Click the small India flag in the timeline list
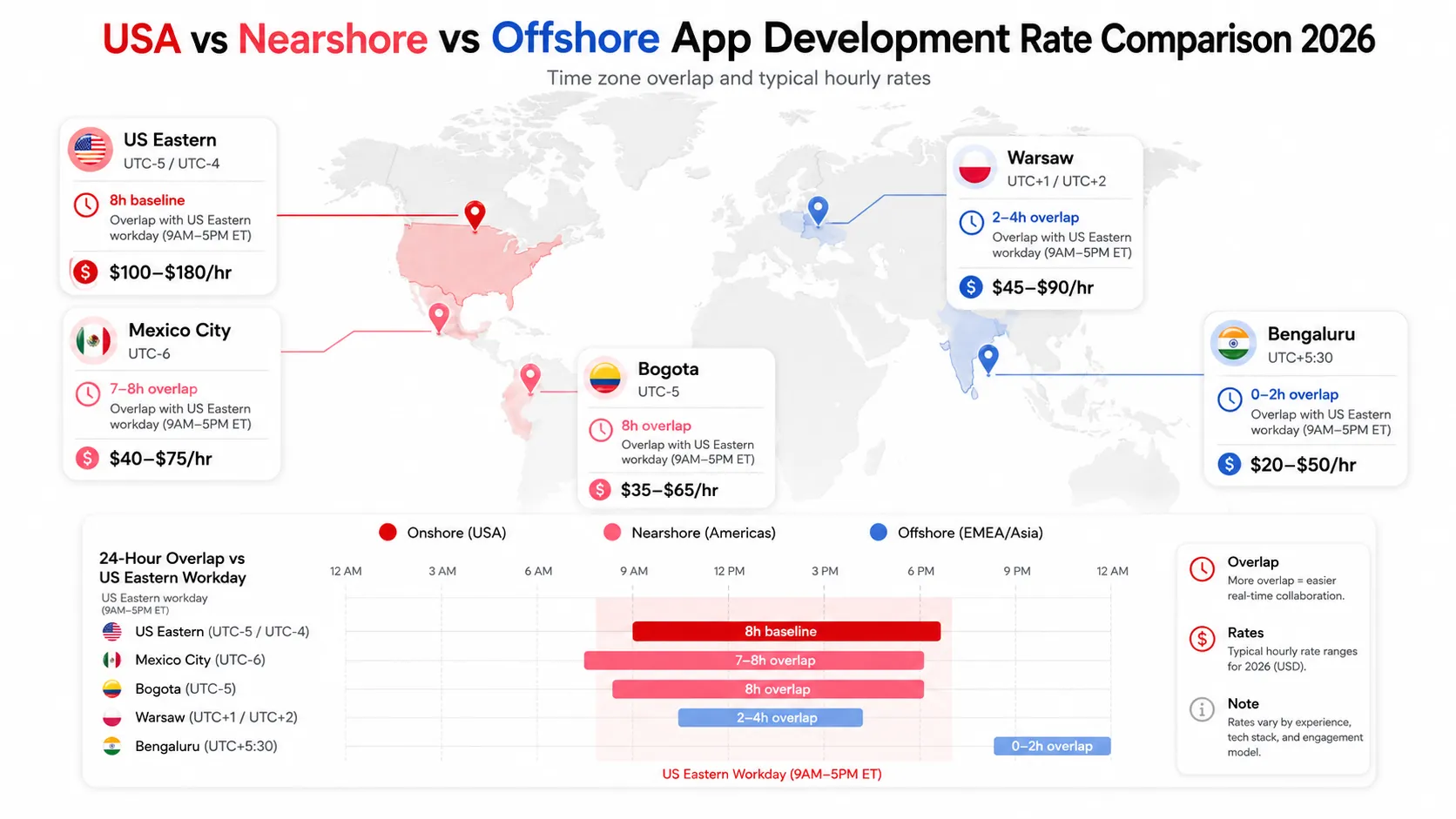Viewport: 1456px width, 819px height. click(112, 746)
